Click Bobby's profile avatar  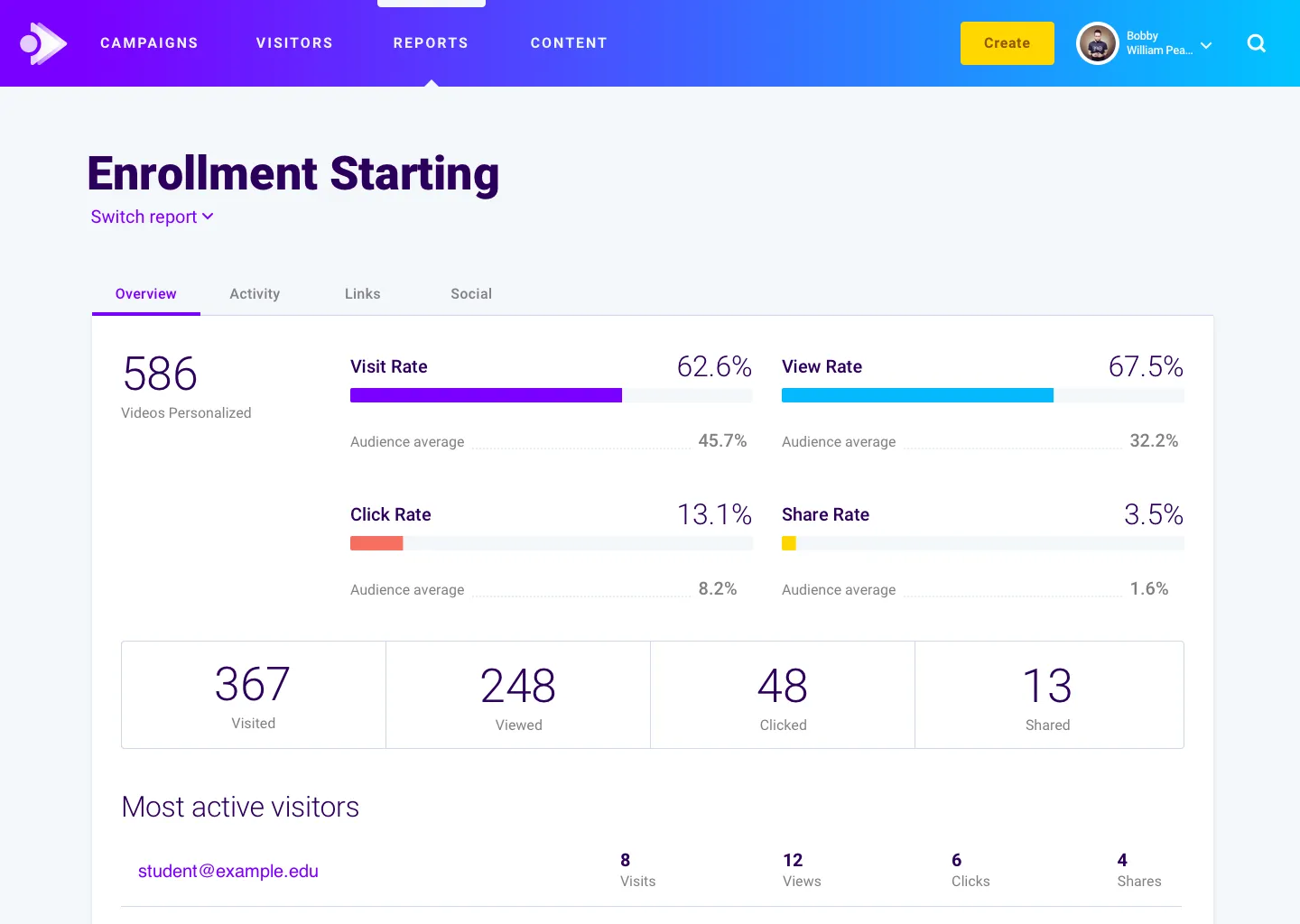[1098, 43]
